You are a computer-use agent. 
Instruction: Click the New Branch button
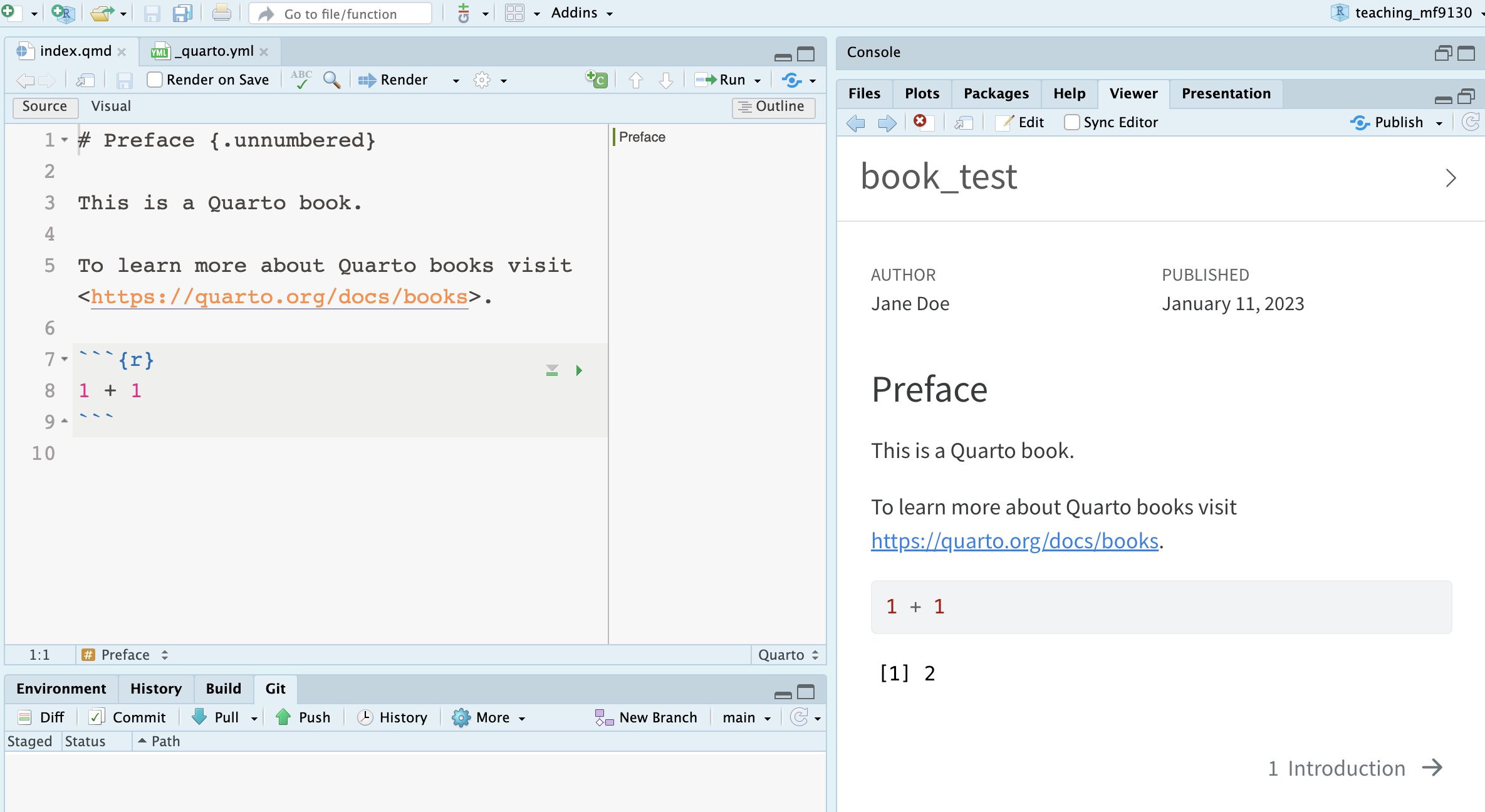click(x=646, y=717)
